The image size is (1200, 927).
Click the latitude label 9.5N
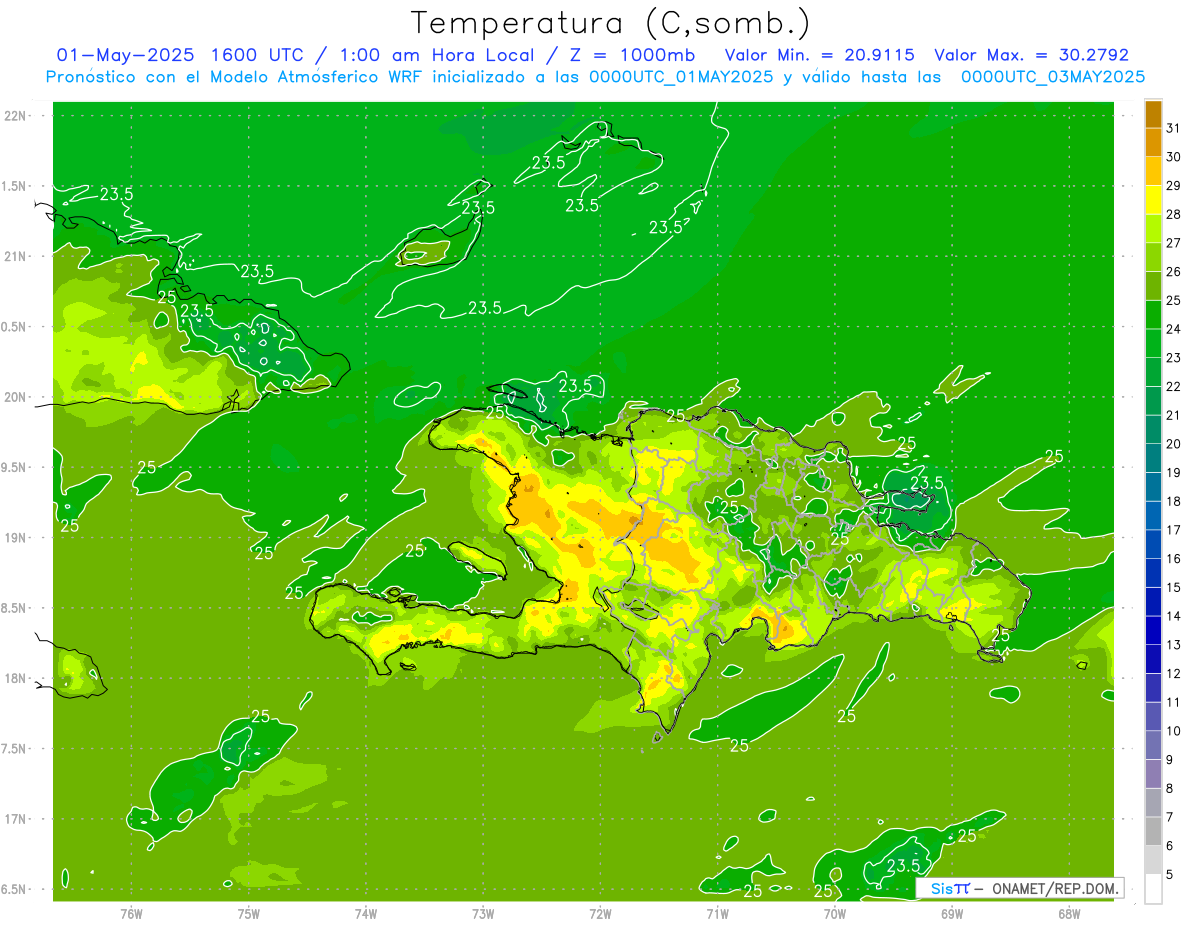(15, 467)
